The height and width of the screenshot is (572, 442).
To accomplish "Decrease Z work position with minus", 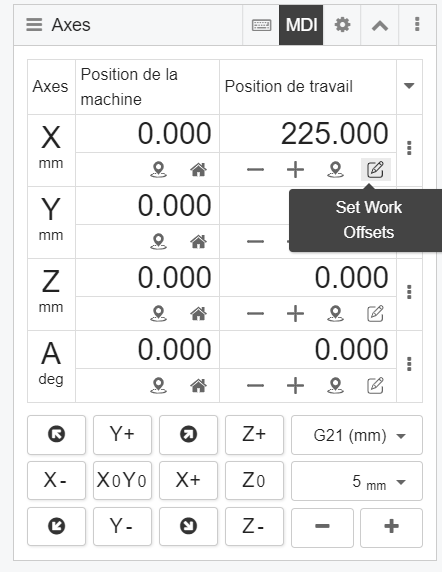I will point(255,313).
